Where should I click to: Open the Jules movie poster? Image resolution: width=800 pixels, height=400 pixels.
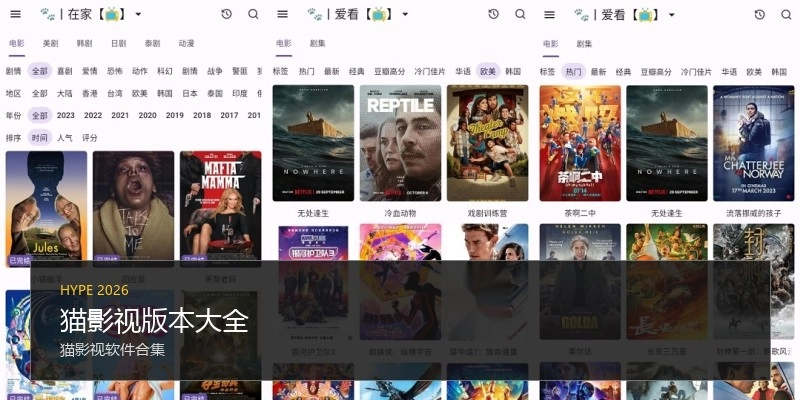click(46, 209)
